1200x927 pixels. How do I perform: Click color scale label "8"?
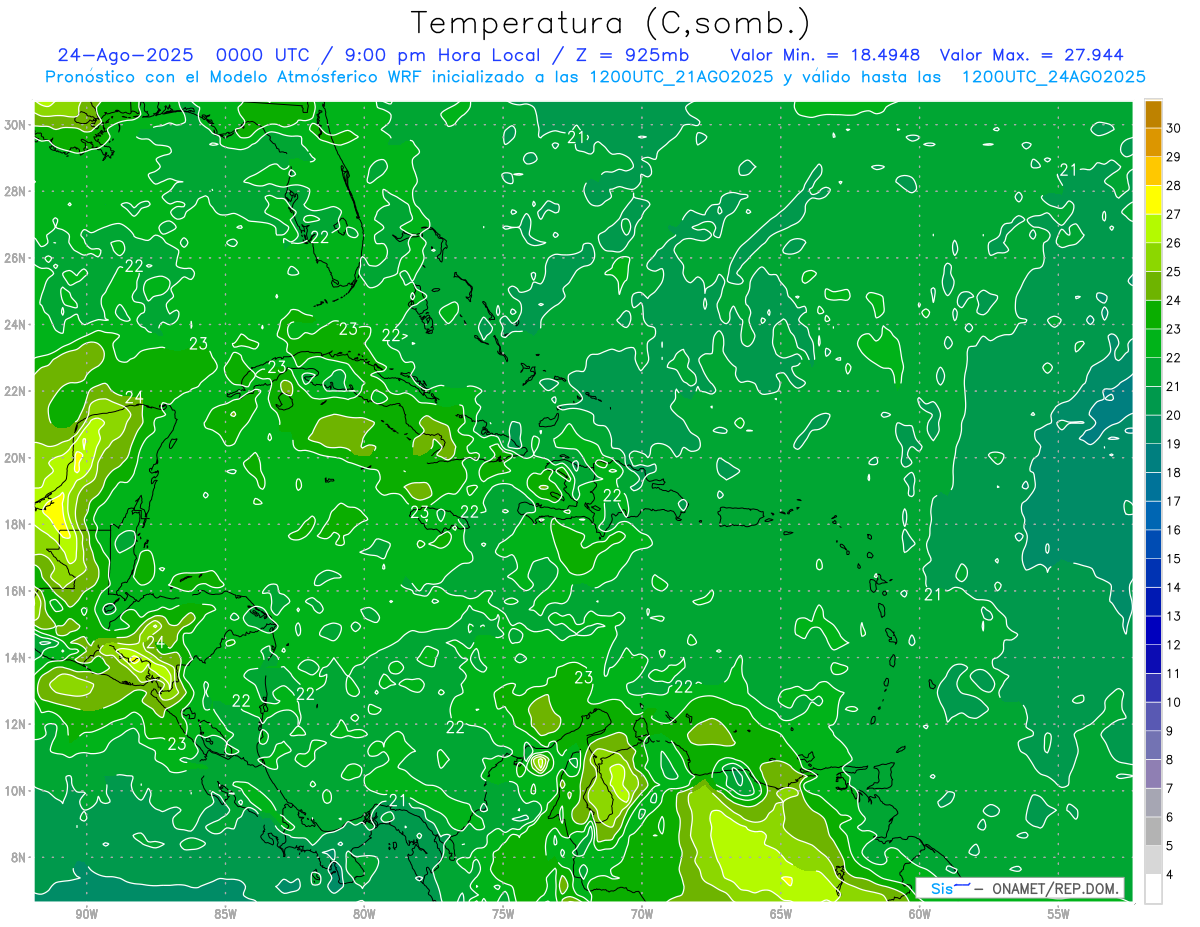tap(1171, 760)
